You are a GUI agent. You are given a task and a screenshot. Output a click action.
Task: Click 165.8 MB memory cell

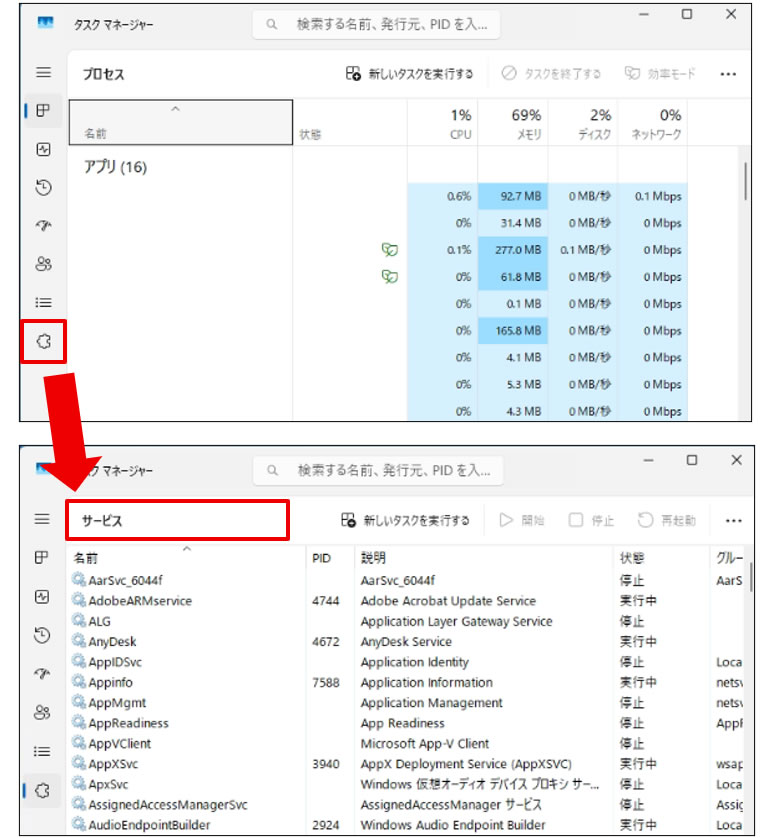pos(513,331)
